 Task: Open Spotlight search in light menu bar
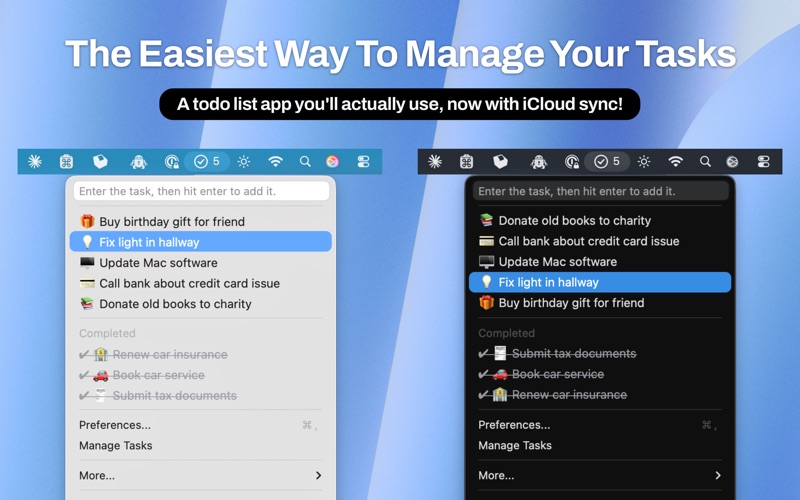[305, 162]
